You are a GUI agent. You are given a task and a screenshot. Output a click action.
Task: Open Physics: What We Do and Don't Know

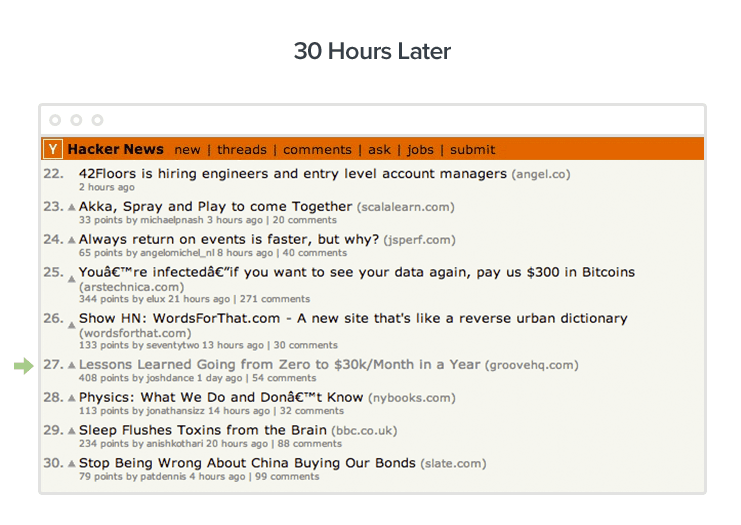[x=221, y=397]
